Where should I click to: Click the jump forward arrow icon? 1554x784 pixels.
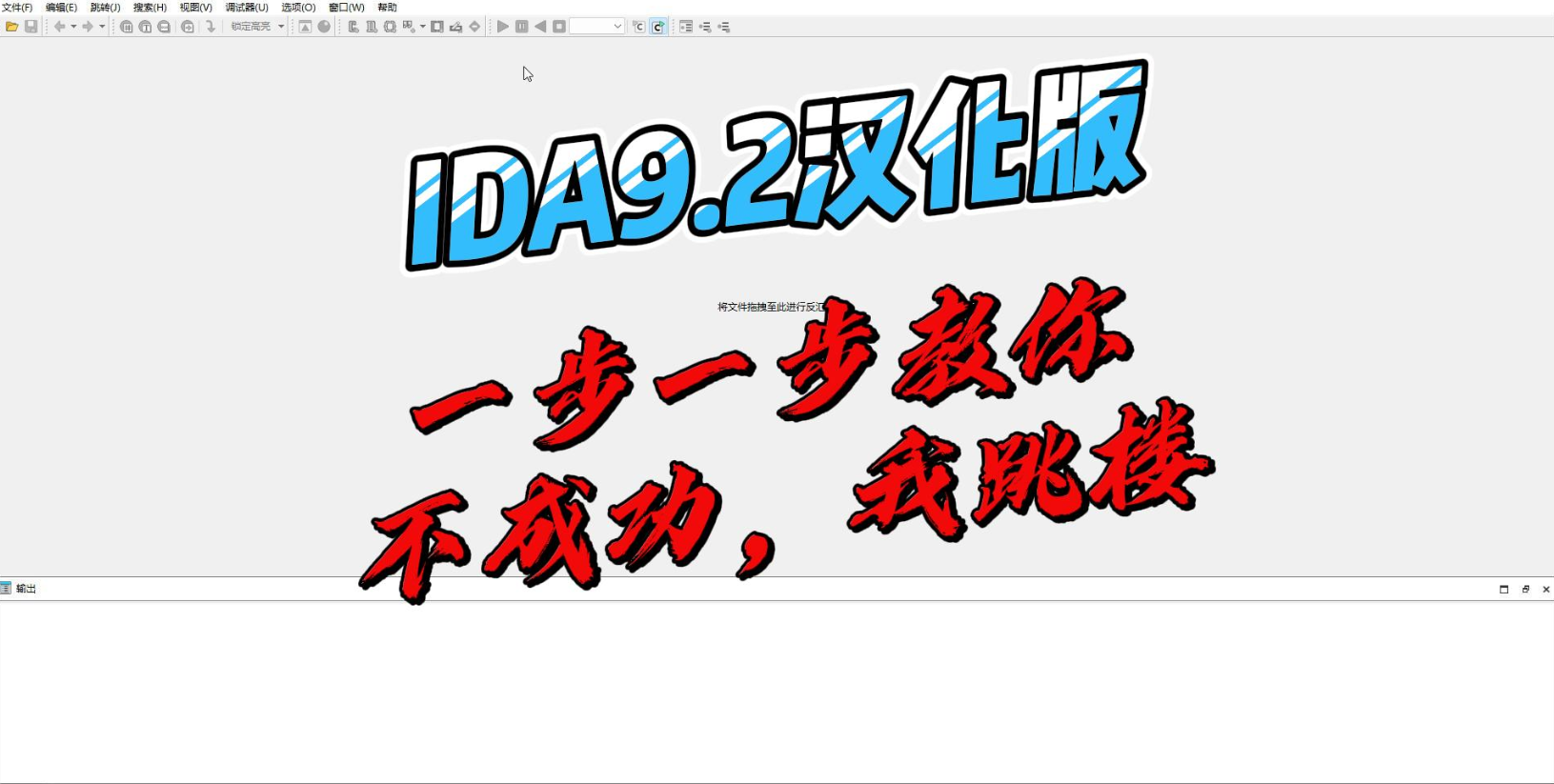click(x=88, y=27)
